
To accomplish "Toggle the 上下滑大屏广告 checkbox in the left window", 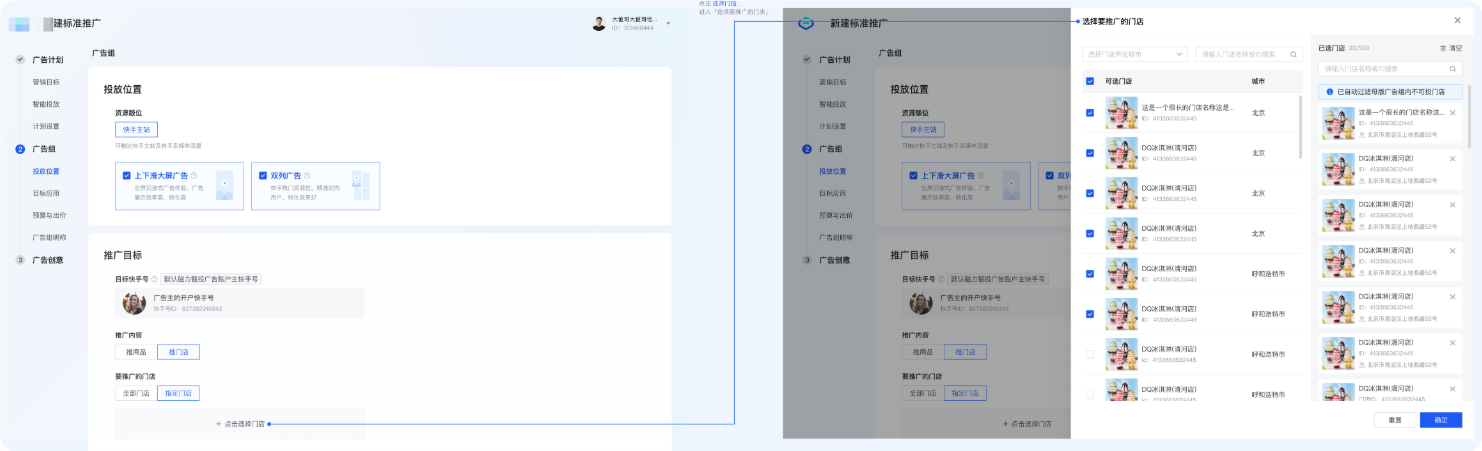I will pyautogui.click(x=126, y=175).
